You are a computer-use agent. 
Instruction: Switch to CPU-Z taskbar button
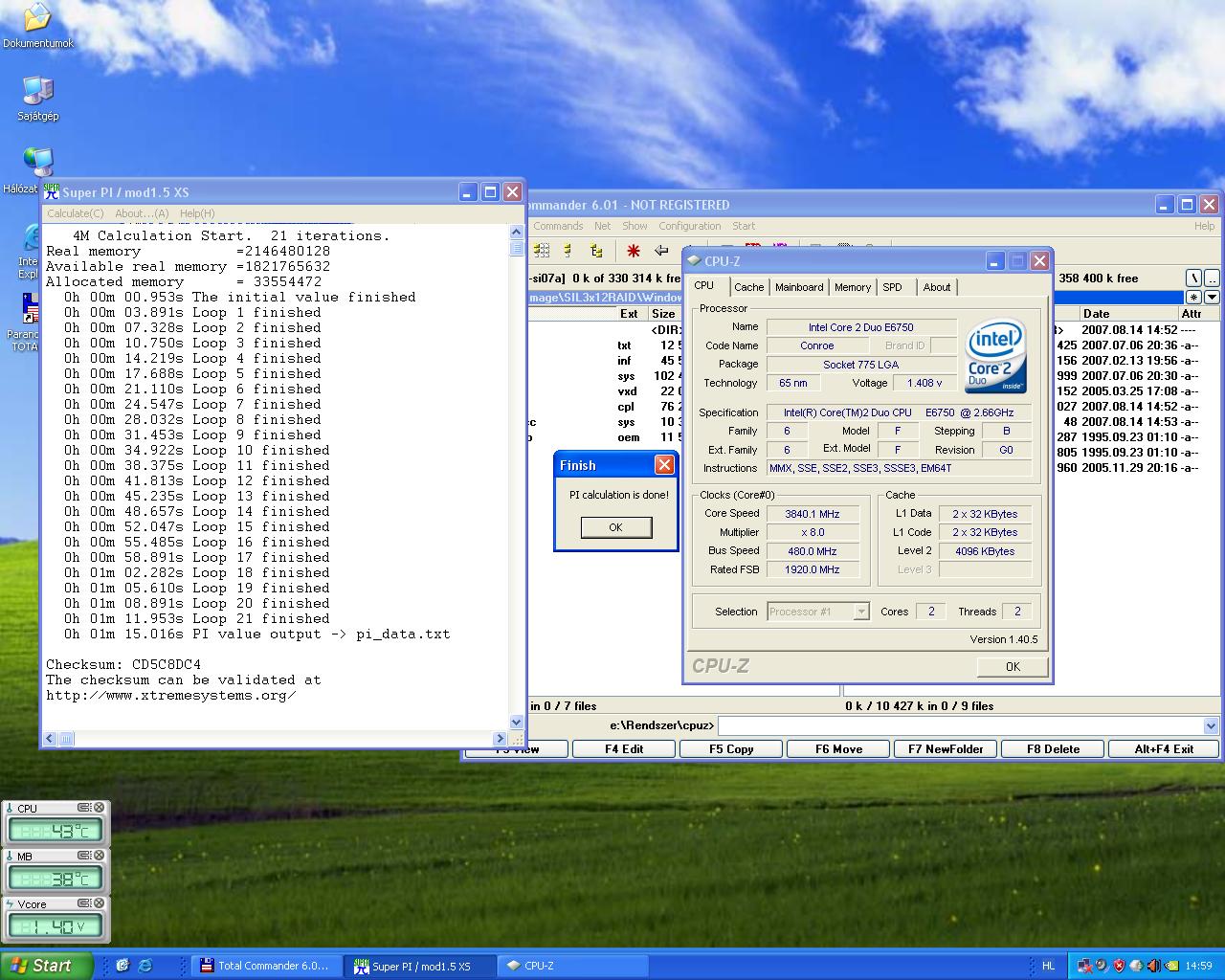pyautogui.click(x=574, y=966)
